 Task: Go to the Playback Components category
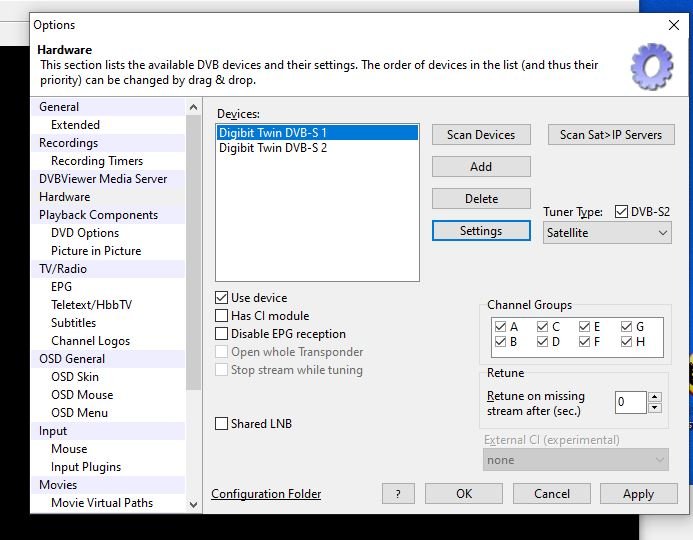click(x=98, y=215)
